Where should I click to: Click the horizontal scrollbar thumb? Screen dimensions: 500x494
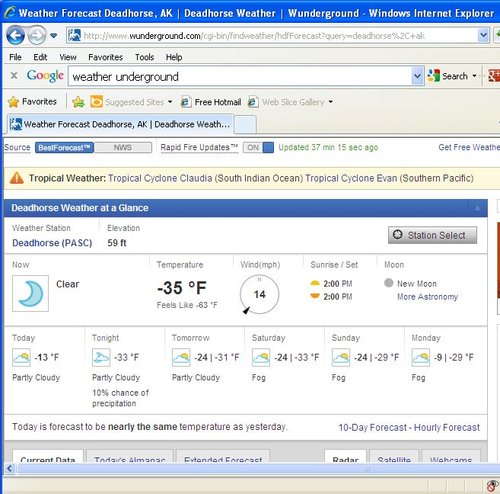(x=258, y=469)
